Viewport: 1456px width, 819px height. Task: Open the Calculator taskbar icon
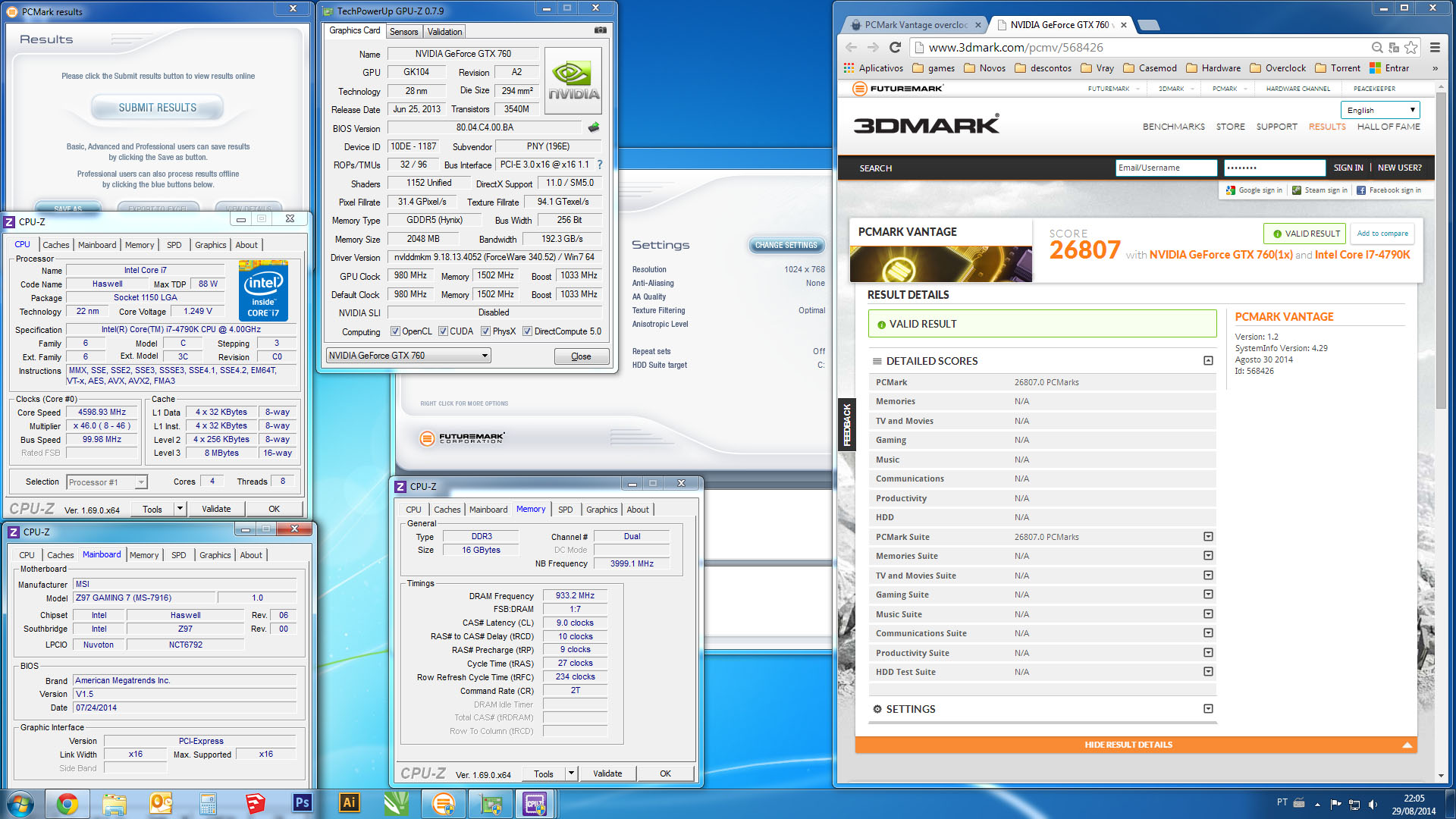tap(209, 804)
